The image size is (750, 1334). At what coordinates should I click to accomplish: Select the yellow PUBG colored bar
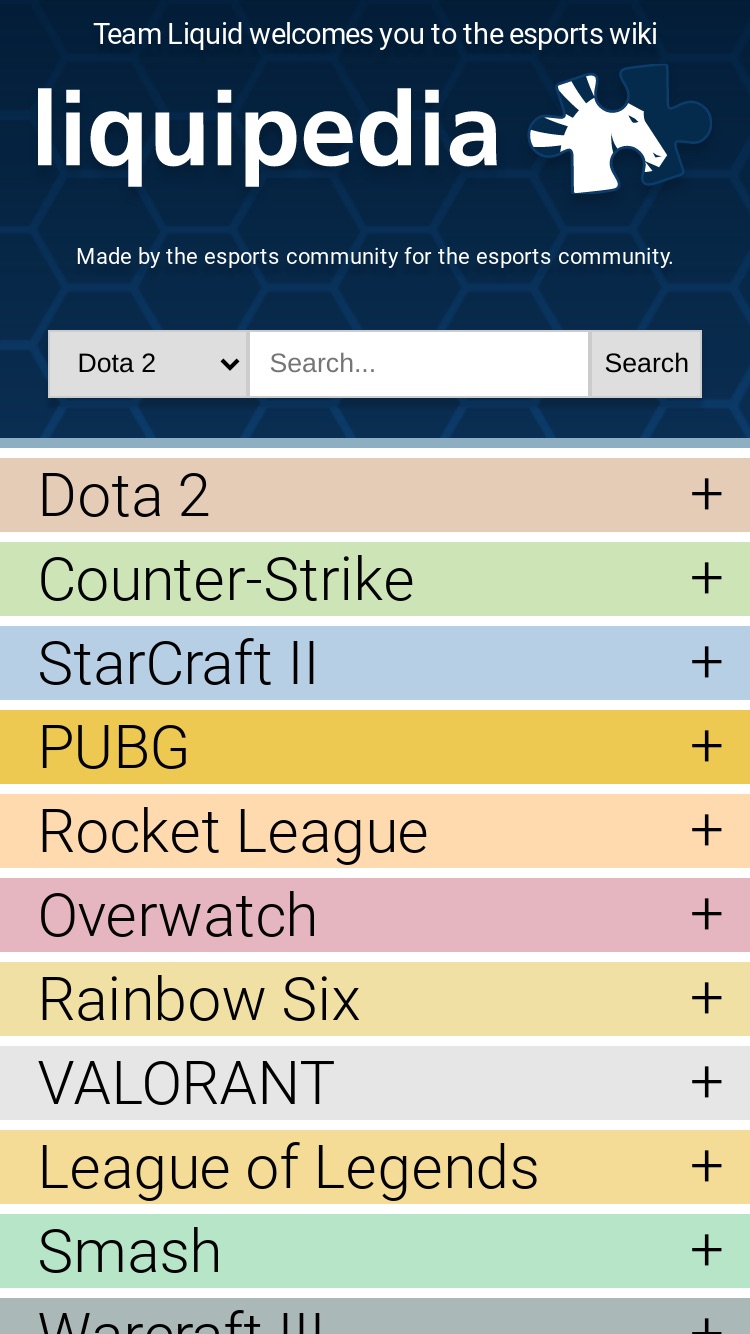point(375,747)
